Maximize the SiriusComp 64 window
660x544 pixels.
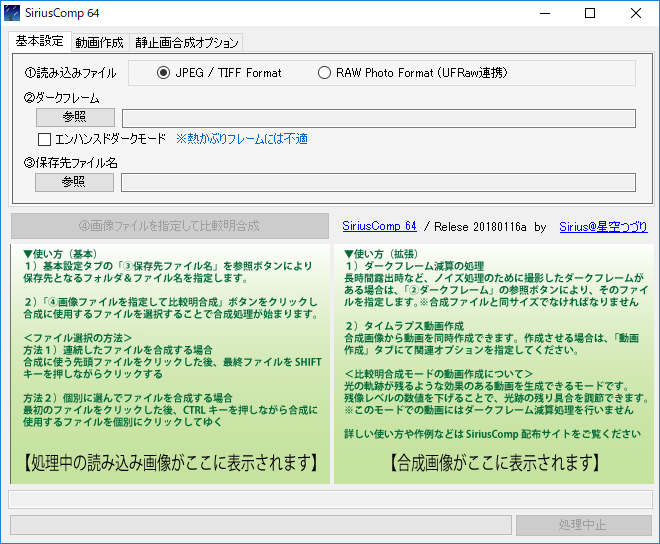tap(590, 14)
